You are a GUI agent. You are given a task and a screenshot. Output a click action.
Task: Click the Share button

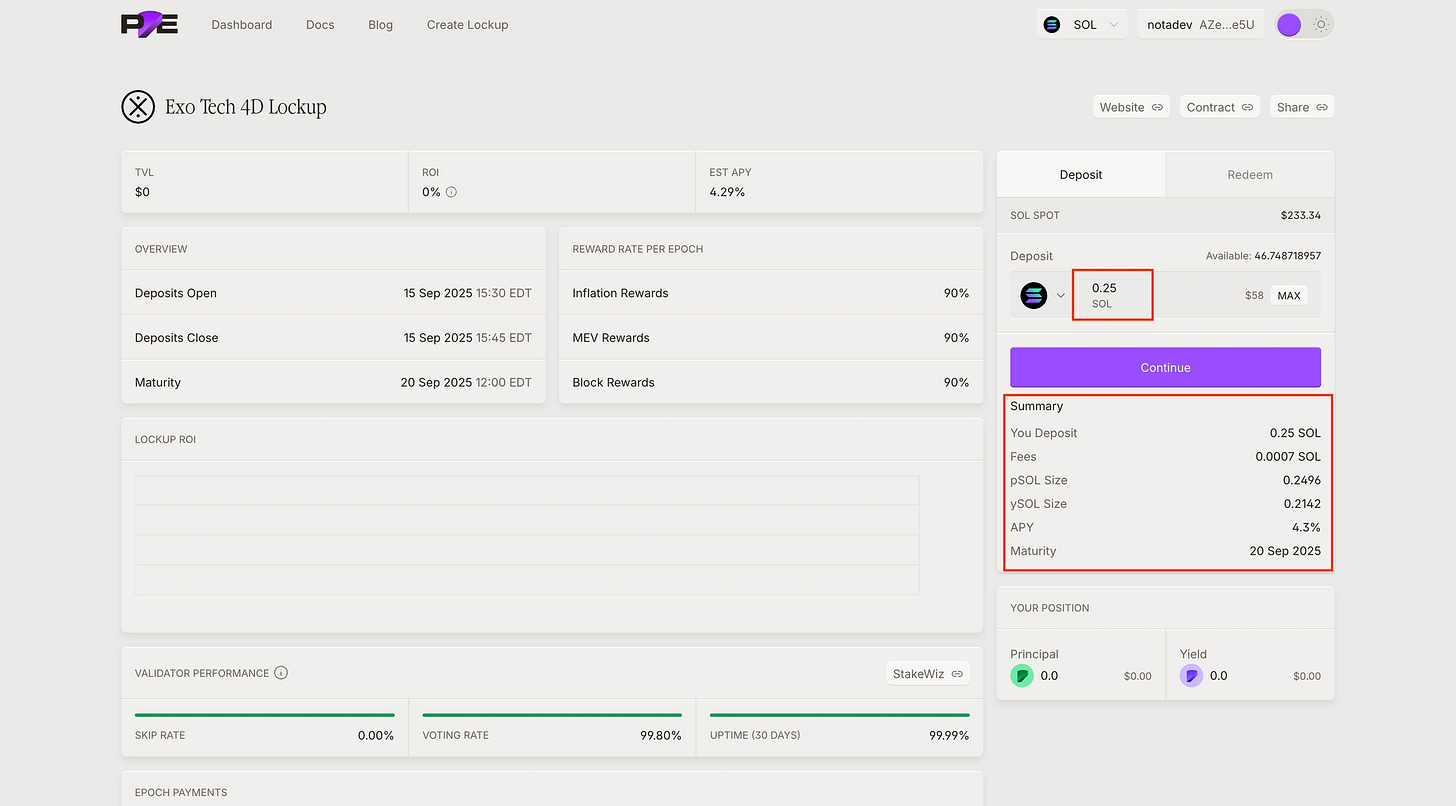1302,107
